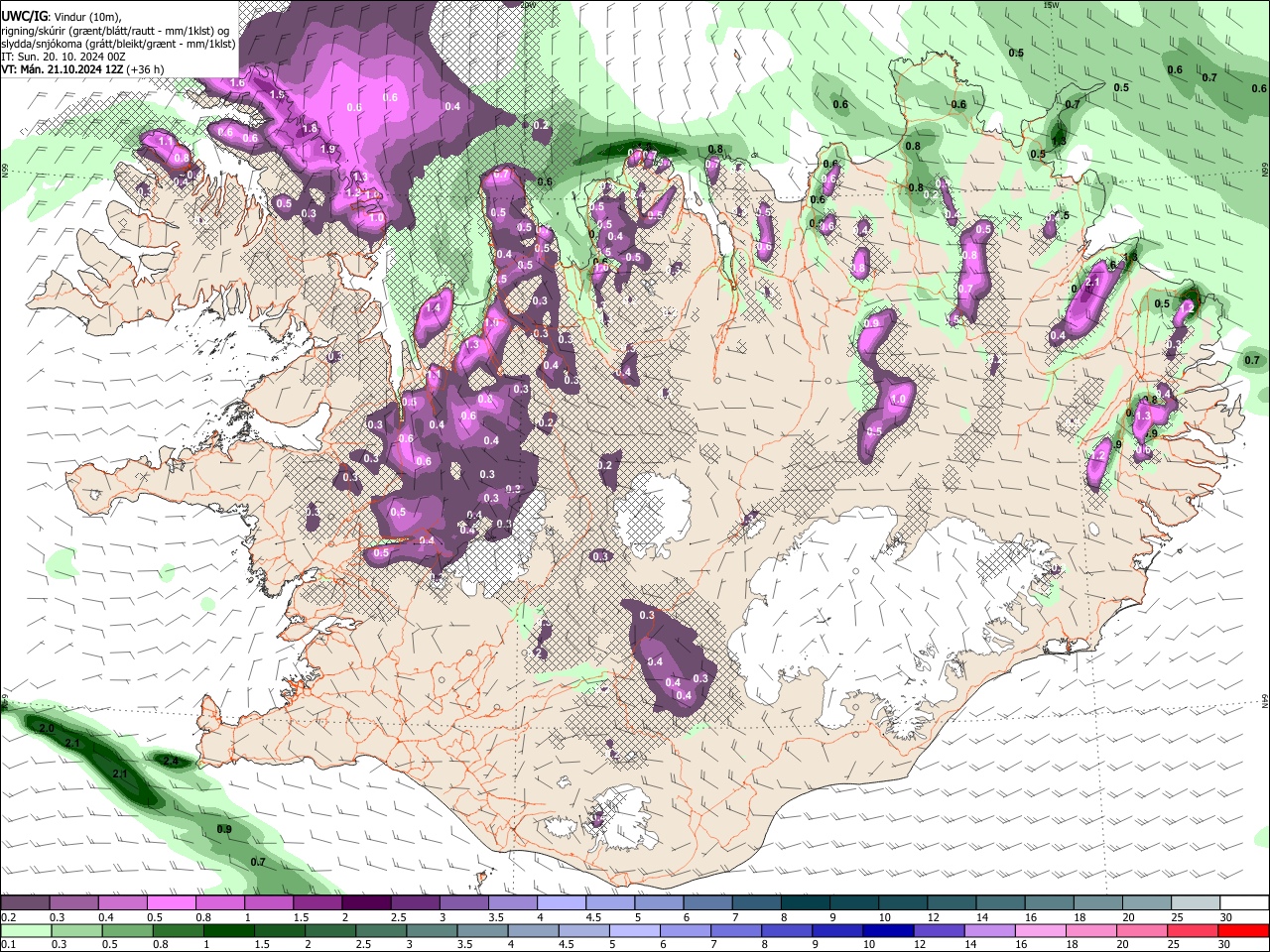Select the pale green 0.1 rain legend swatch
This screenshot has height=952, width=1270.
coord(26,931)
